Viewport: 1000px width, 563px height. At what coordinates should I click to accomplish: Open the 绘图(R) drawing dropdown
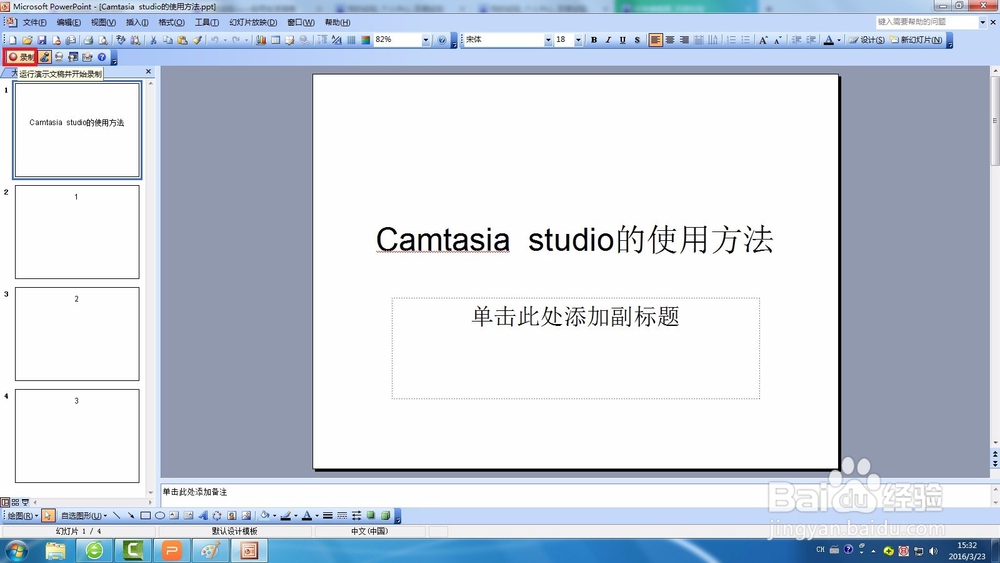pyautogui.click(x=23, y=516)
